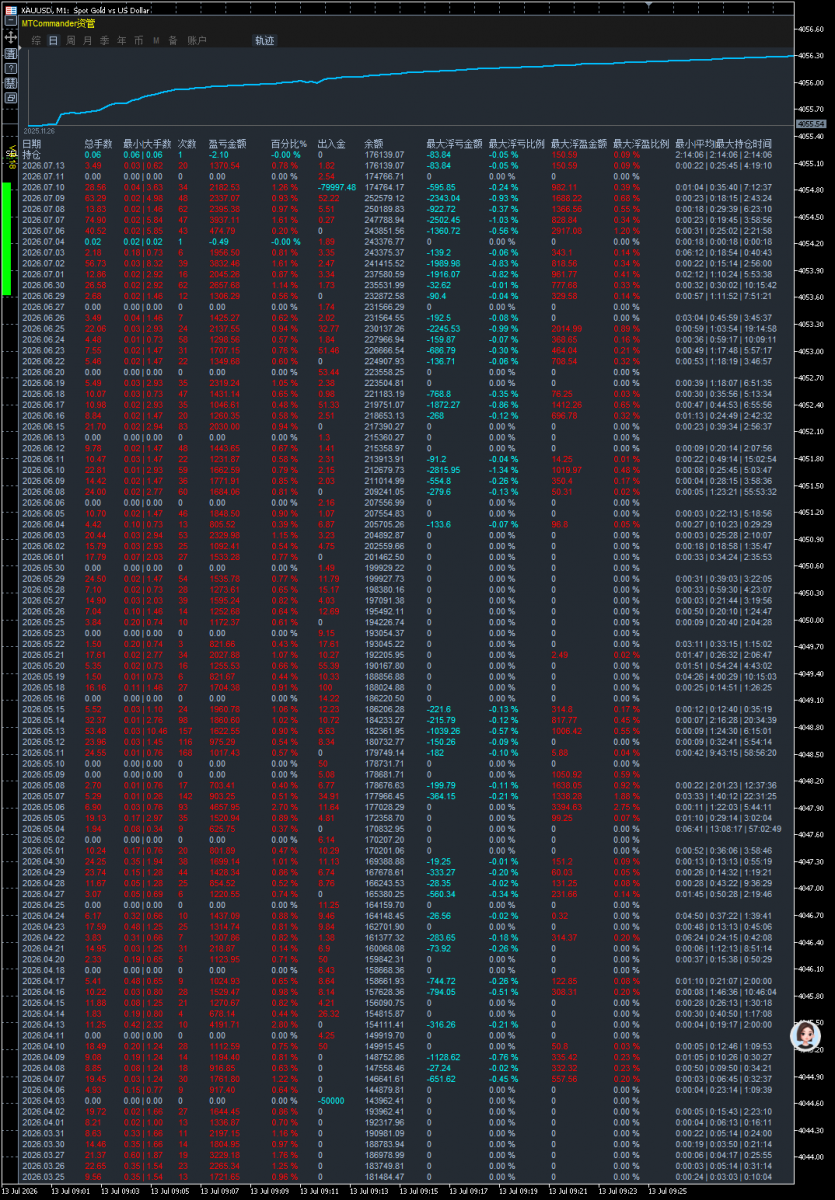
Task: Open the M tab
Action: pos(156,41)
